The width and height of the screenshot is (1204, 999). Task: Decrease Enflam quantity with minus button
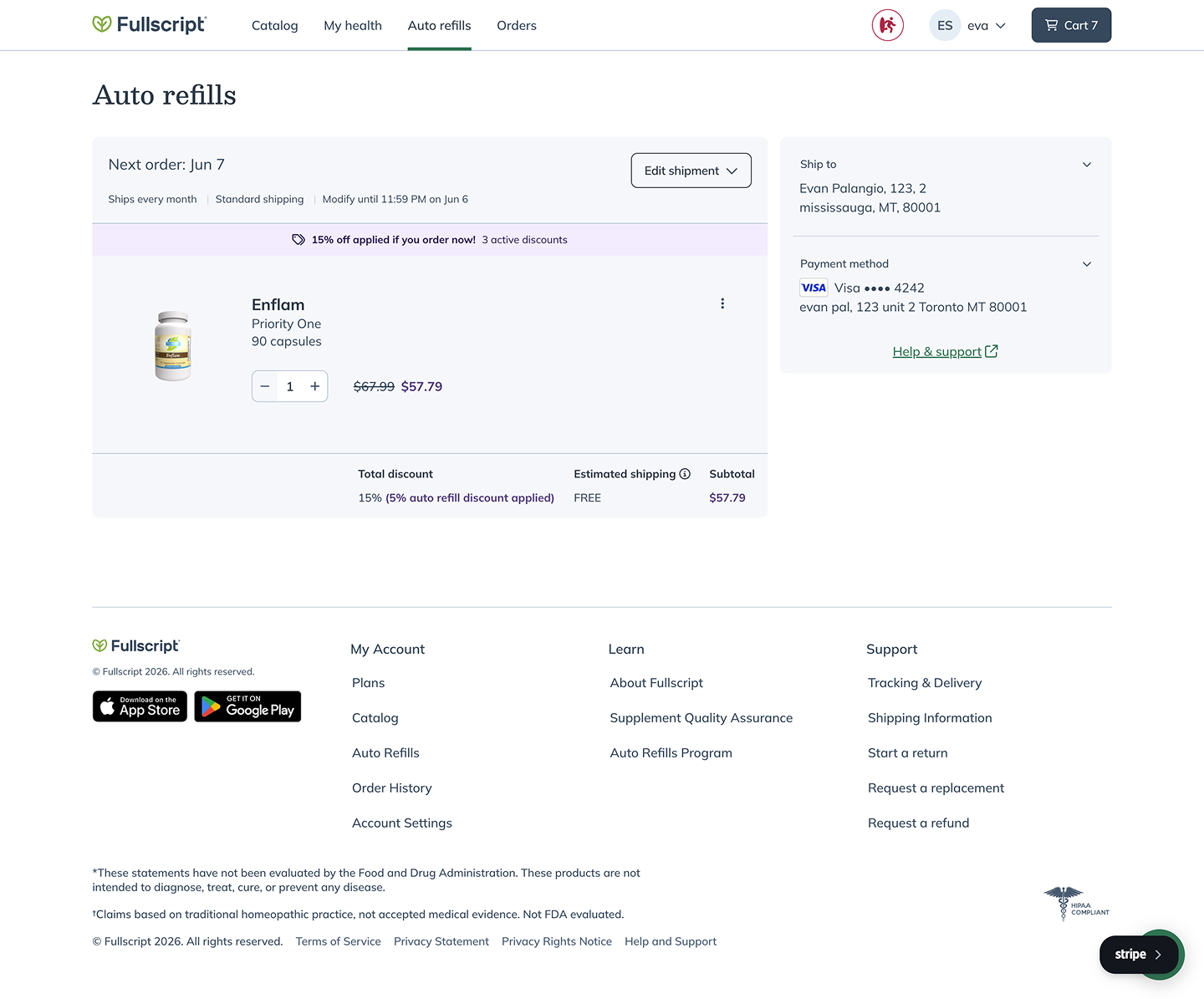point(265,386)
